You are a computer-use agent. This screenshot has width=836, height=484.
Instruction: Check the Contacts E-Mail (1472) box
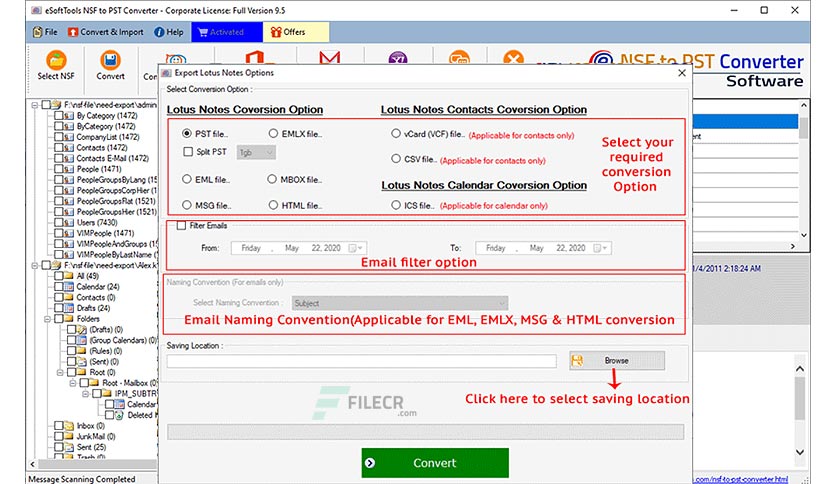(58, 158)
